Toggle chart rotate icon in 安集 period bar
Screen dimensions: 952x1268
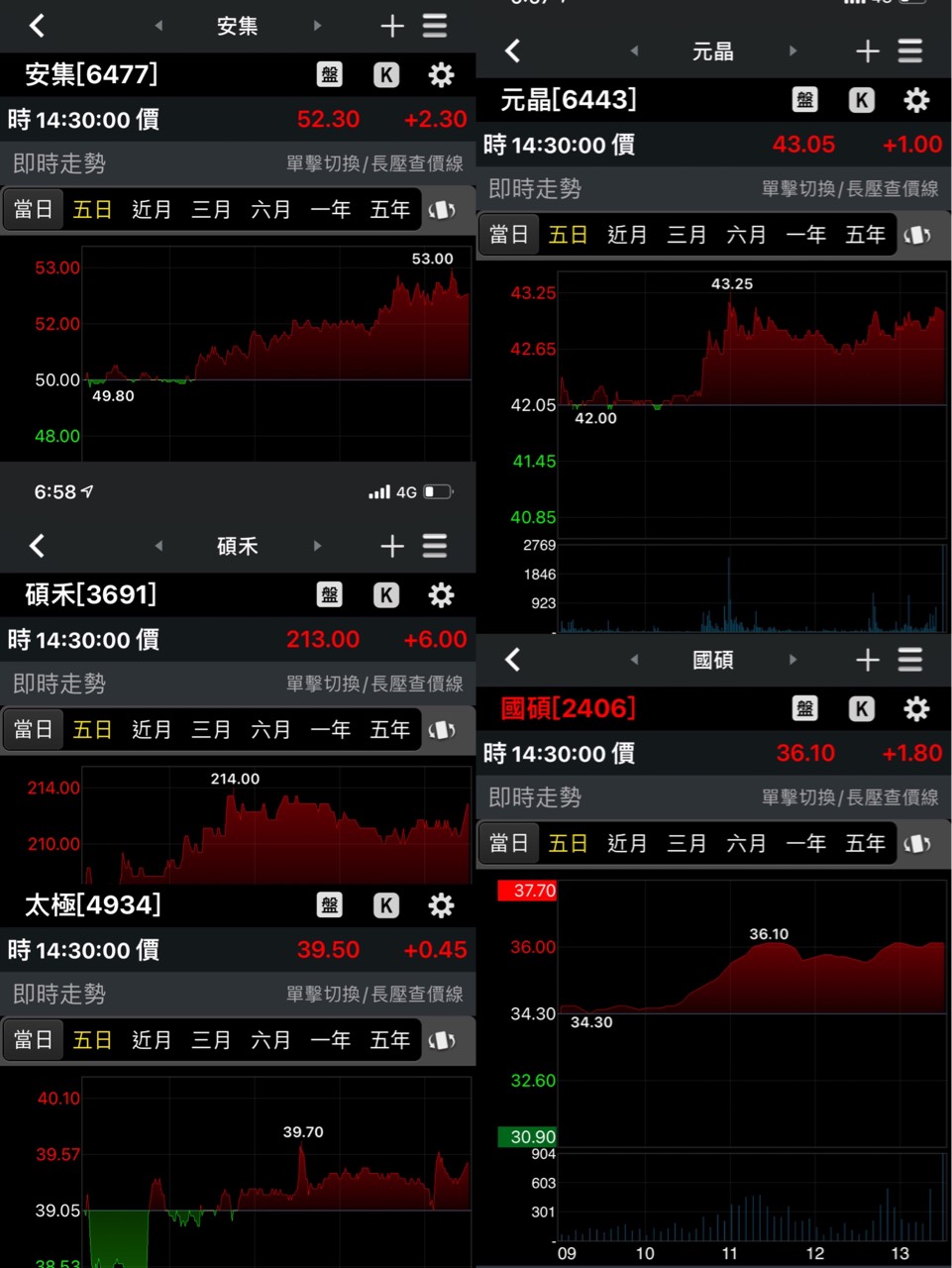(442, 210)
